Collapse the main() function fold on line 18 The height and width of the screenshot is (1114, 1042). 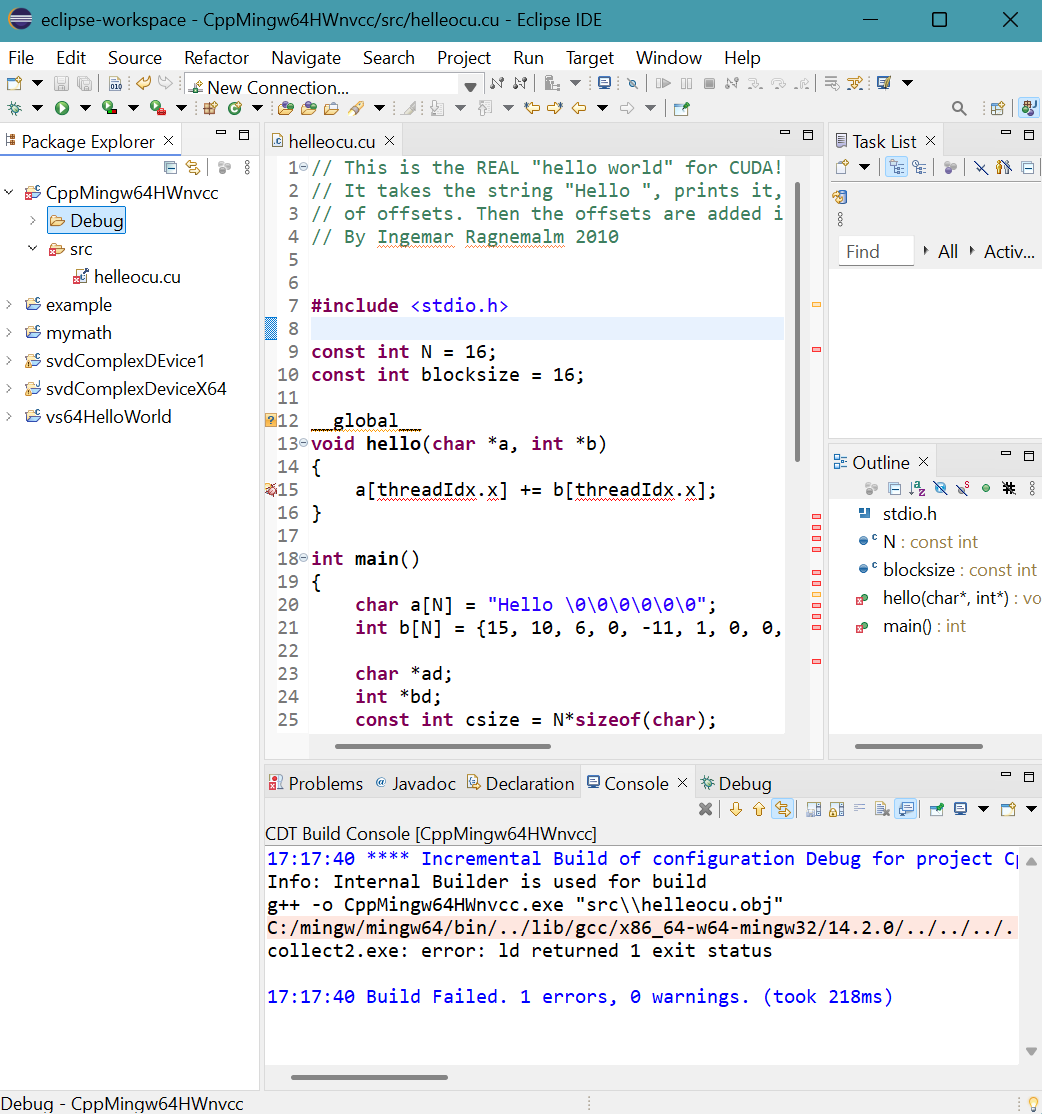(x=304, y=558)
